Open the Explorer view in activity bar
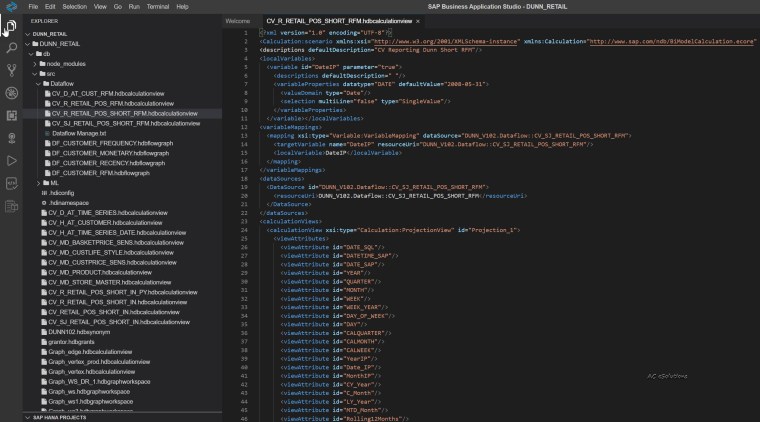 point(11,26)
